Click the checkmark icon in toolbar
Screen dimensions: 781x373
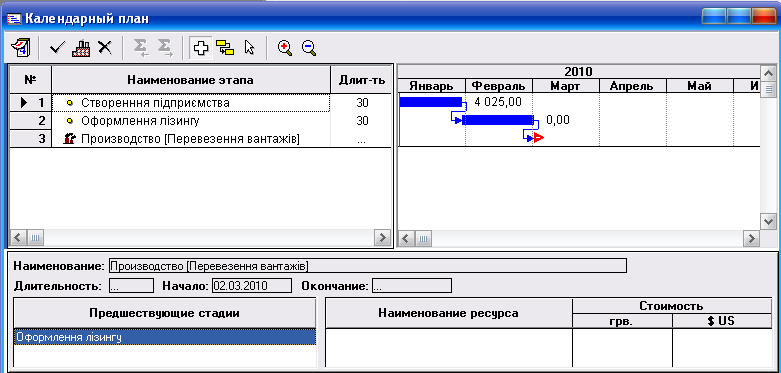click(57, 48)
